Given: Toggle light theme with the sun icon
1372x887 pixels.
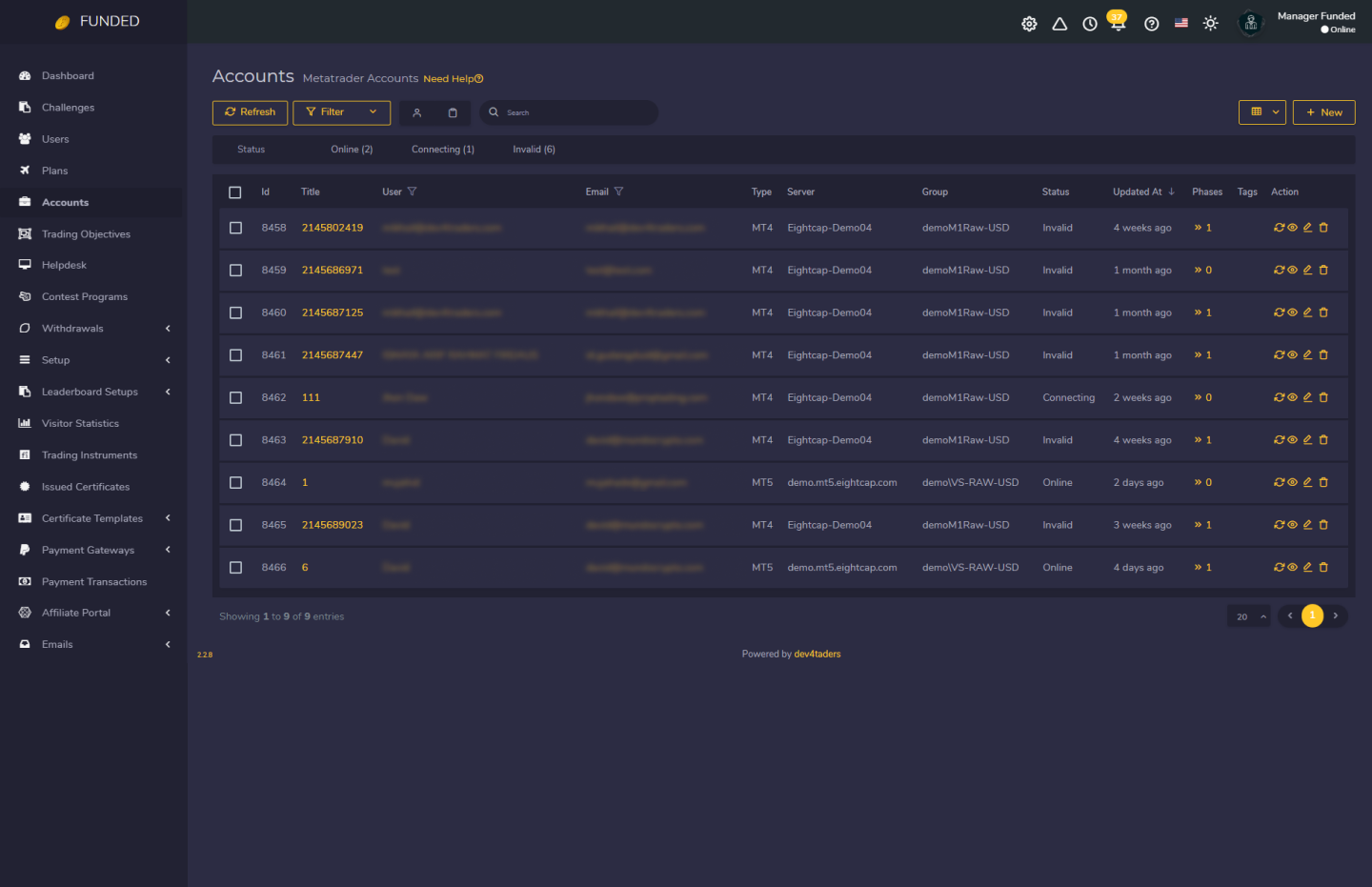Looking at the screenshot, I should click(x=1210, y=23).
